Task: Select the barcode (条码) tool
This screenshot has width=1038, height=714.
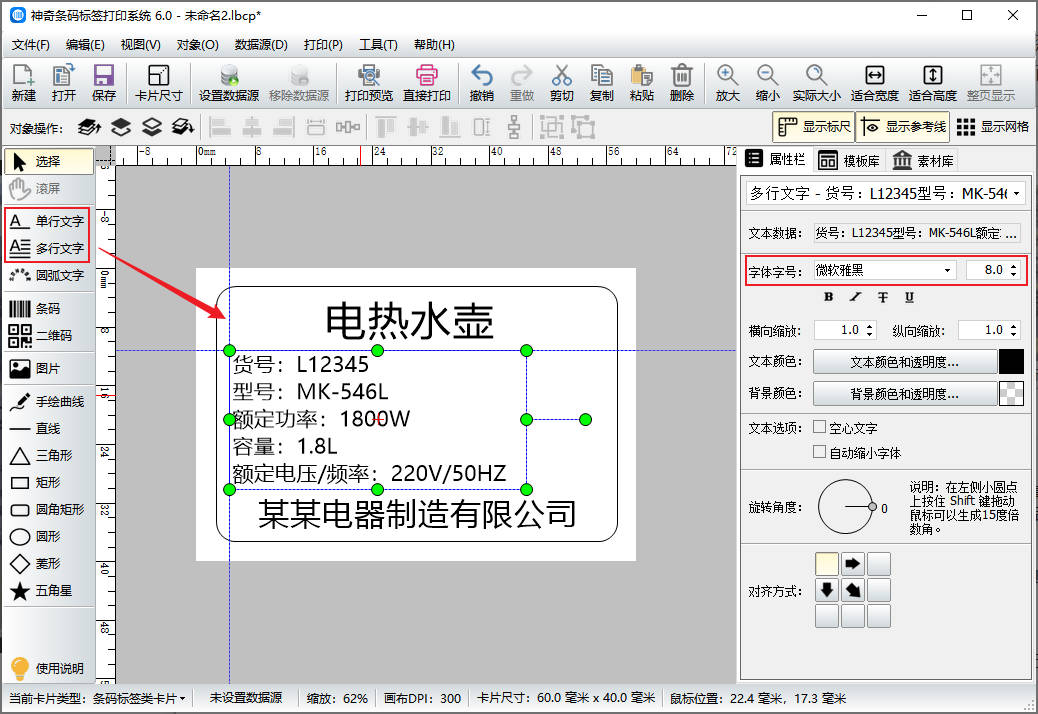Action: (48, 309)
